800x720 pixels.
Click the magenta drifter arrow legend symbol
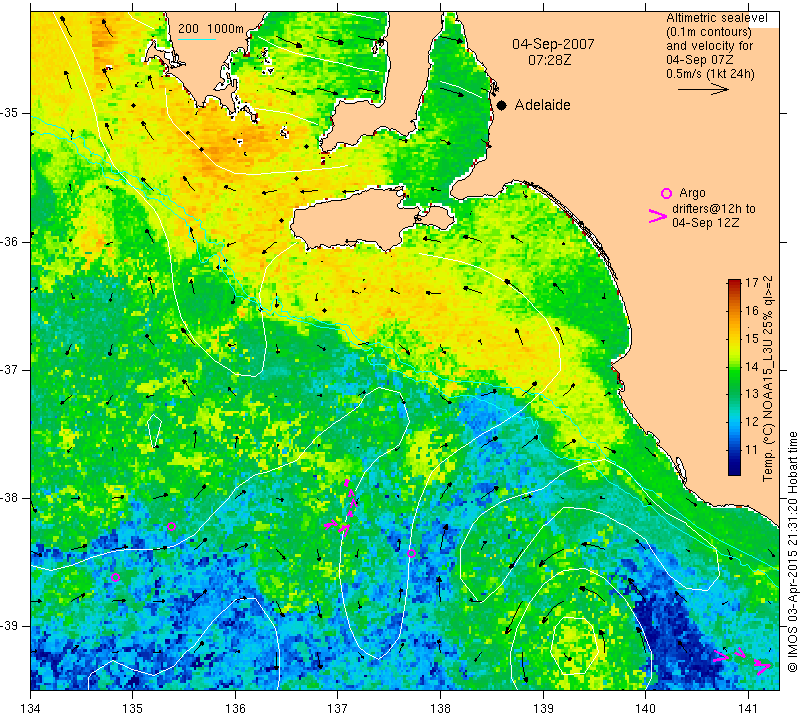(658, 216)
